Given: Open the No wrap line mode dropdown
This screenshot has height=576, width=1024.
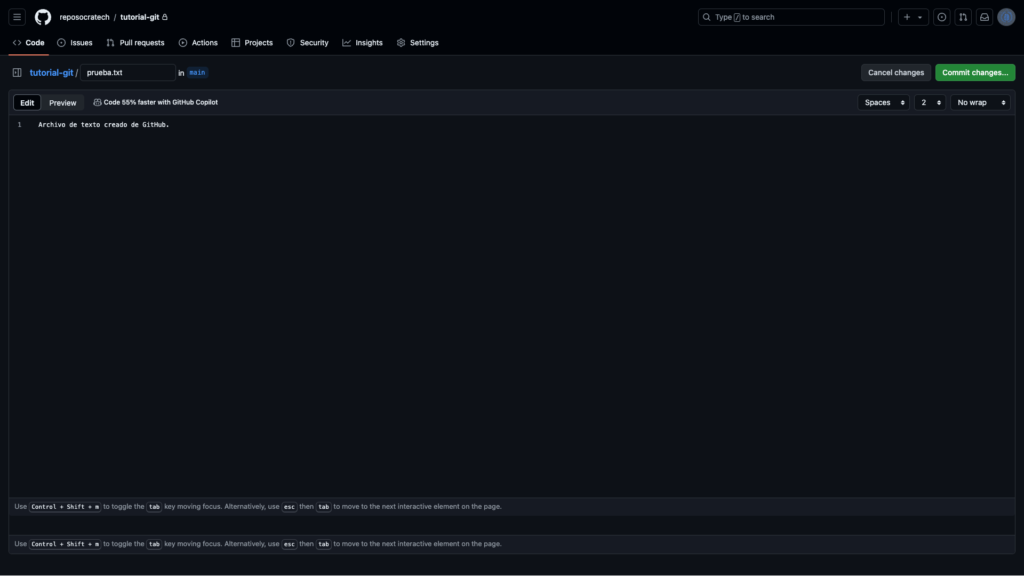Looking at the screenshot, I should (980, 103).
